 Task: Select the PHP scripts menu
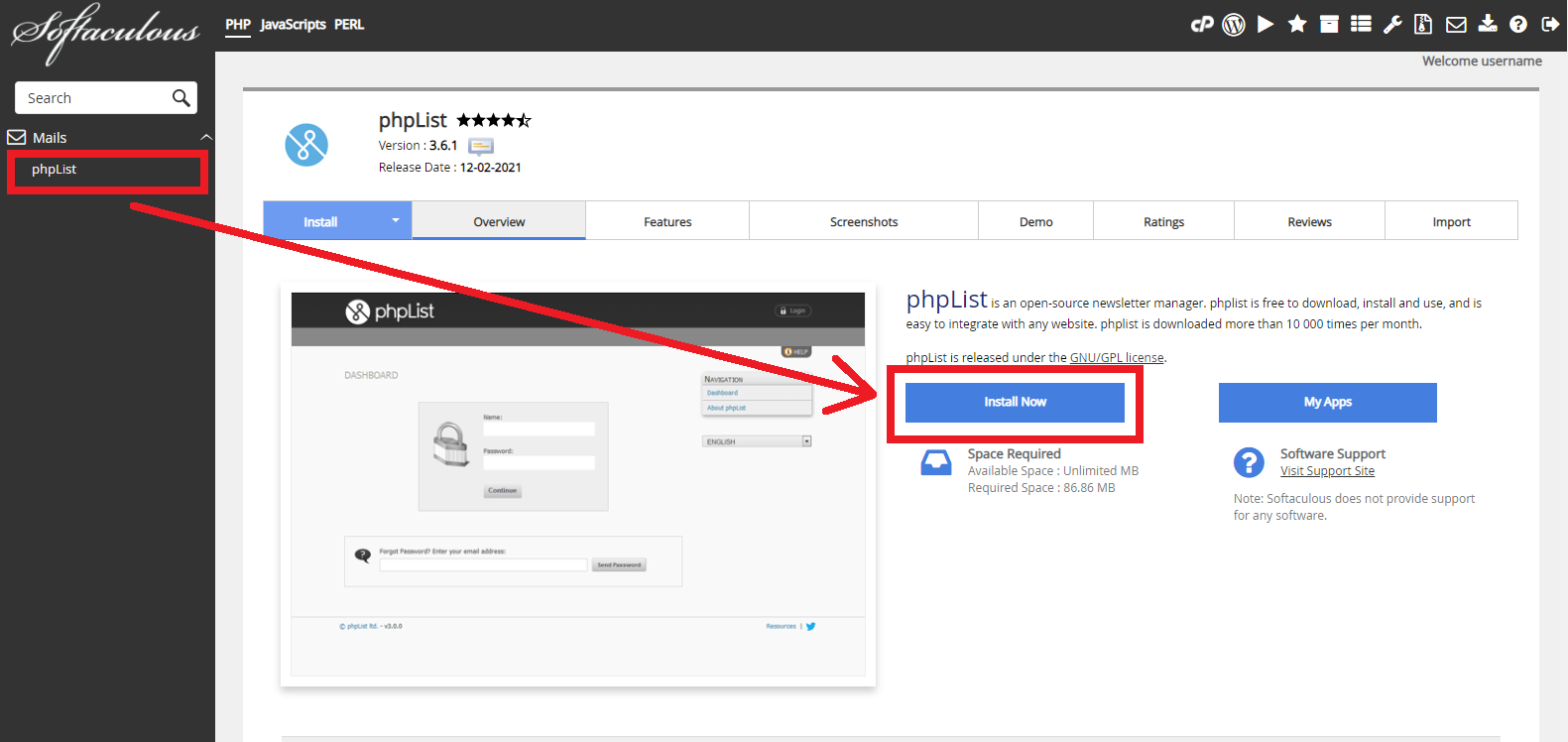238,25
